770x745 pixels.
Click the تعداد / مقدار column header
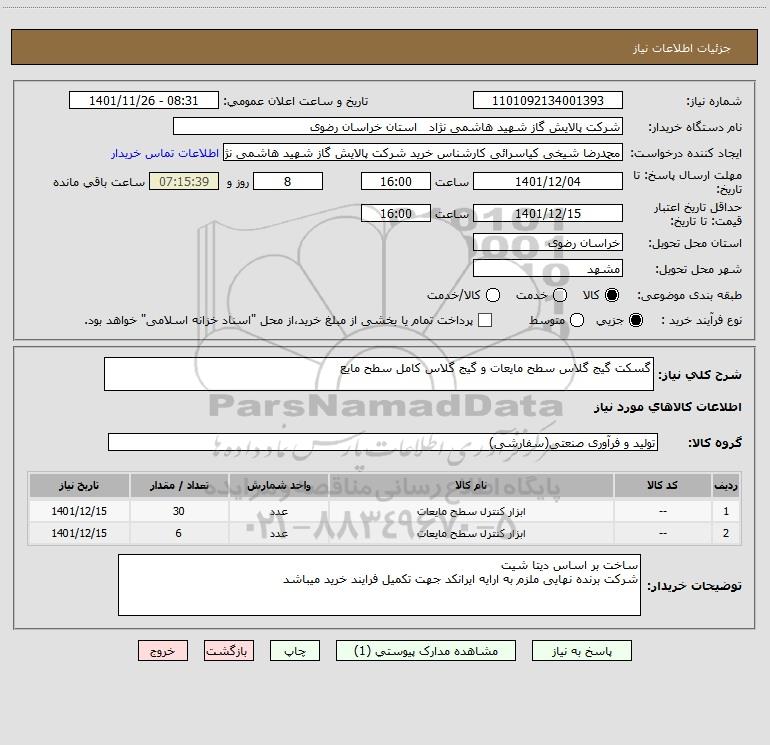click(x=179, y=485)
